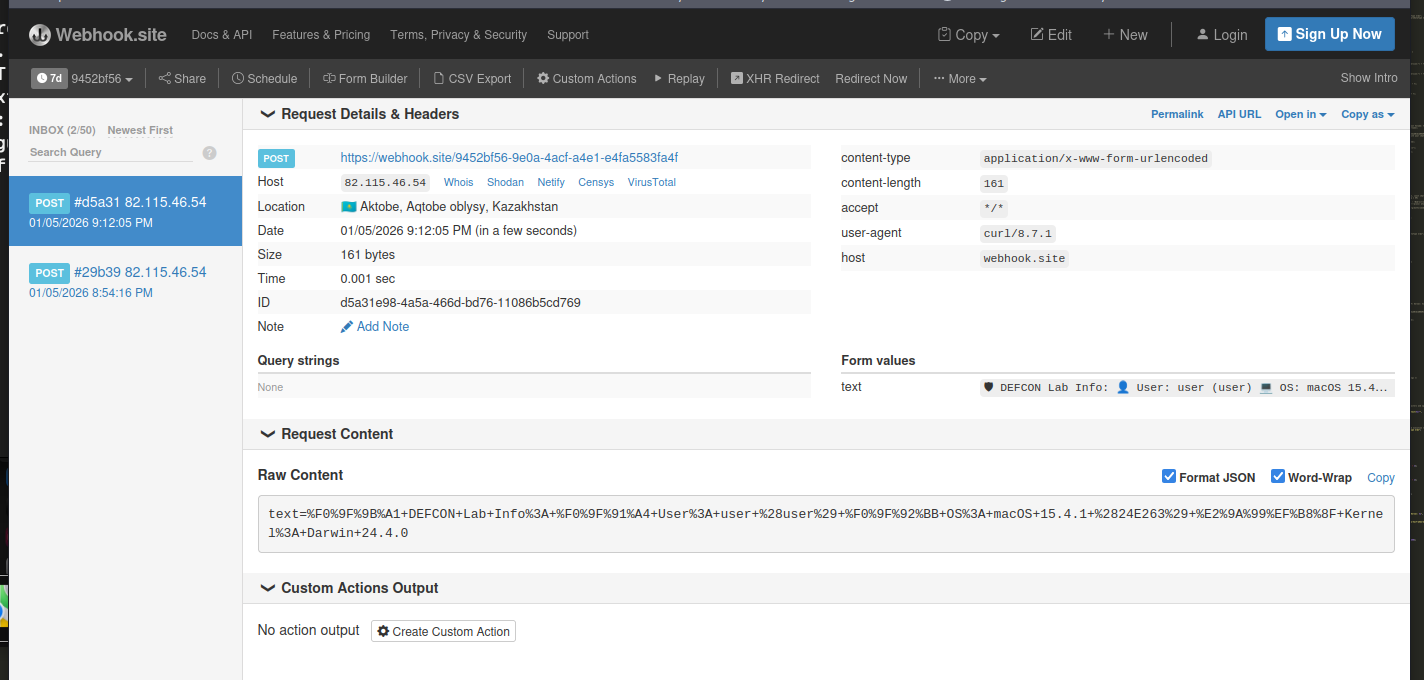1424x680 pixels.
Task: Click the Replay play icon
Action: [658, 78]
